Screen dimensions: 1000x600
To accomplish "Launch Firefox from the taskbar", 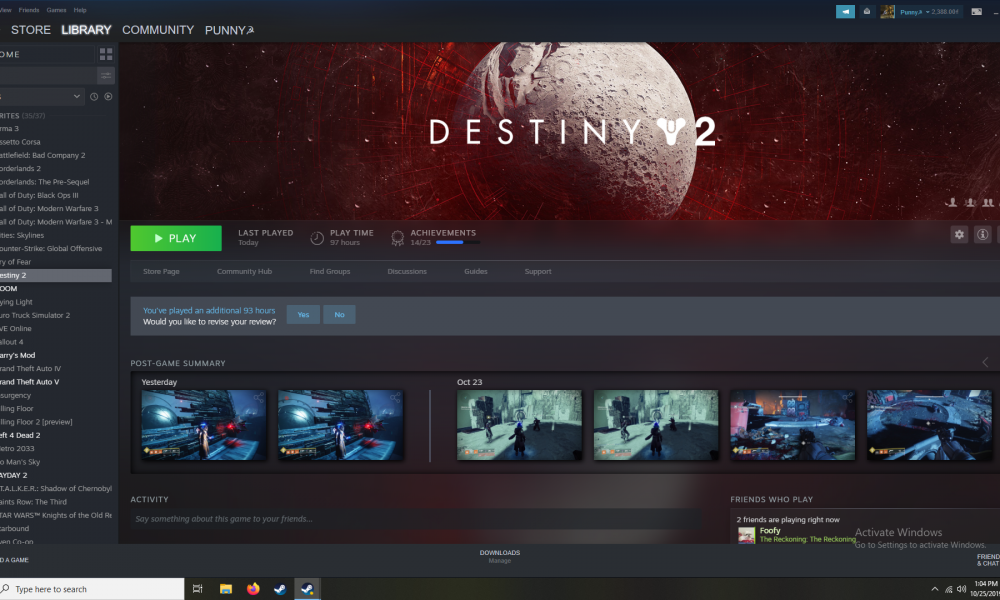I will pyautogui.click(x=253, y=589).
